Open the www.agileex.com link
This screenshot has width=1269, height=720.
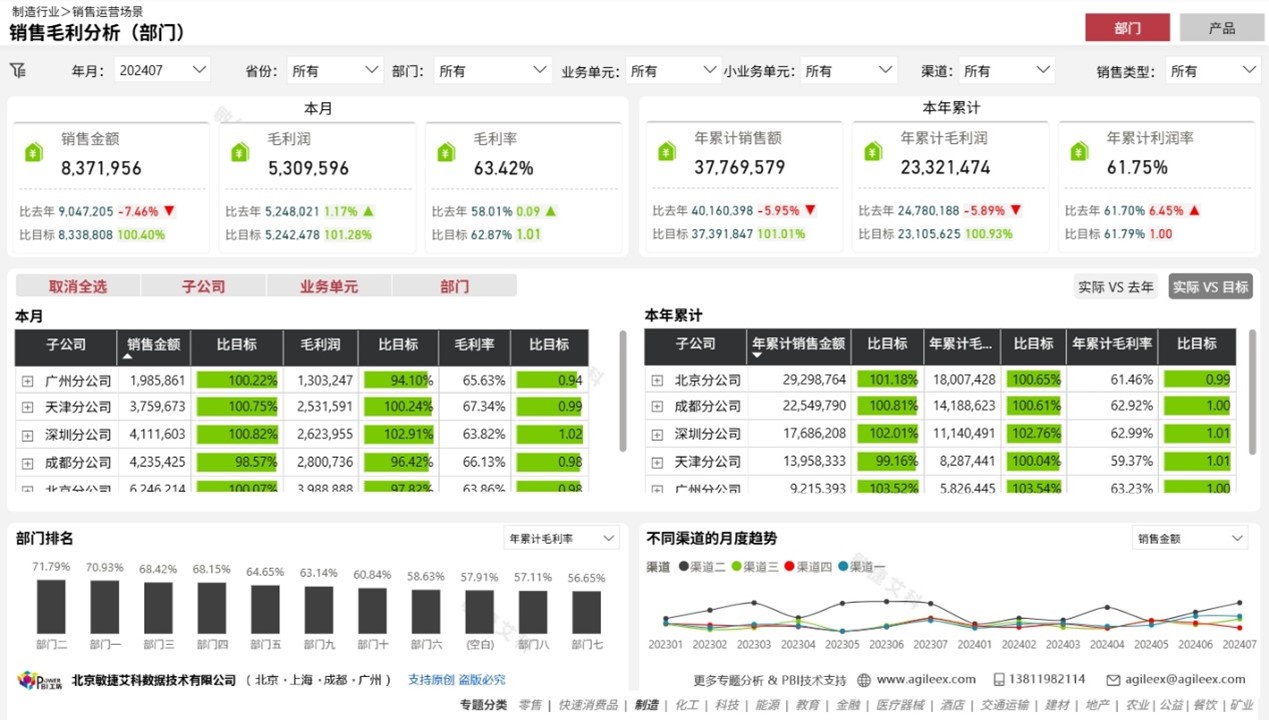pyautogui.click(x=926, y=680)
